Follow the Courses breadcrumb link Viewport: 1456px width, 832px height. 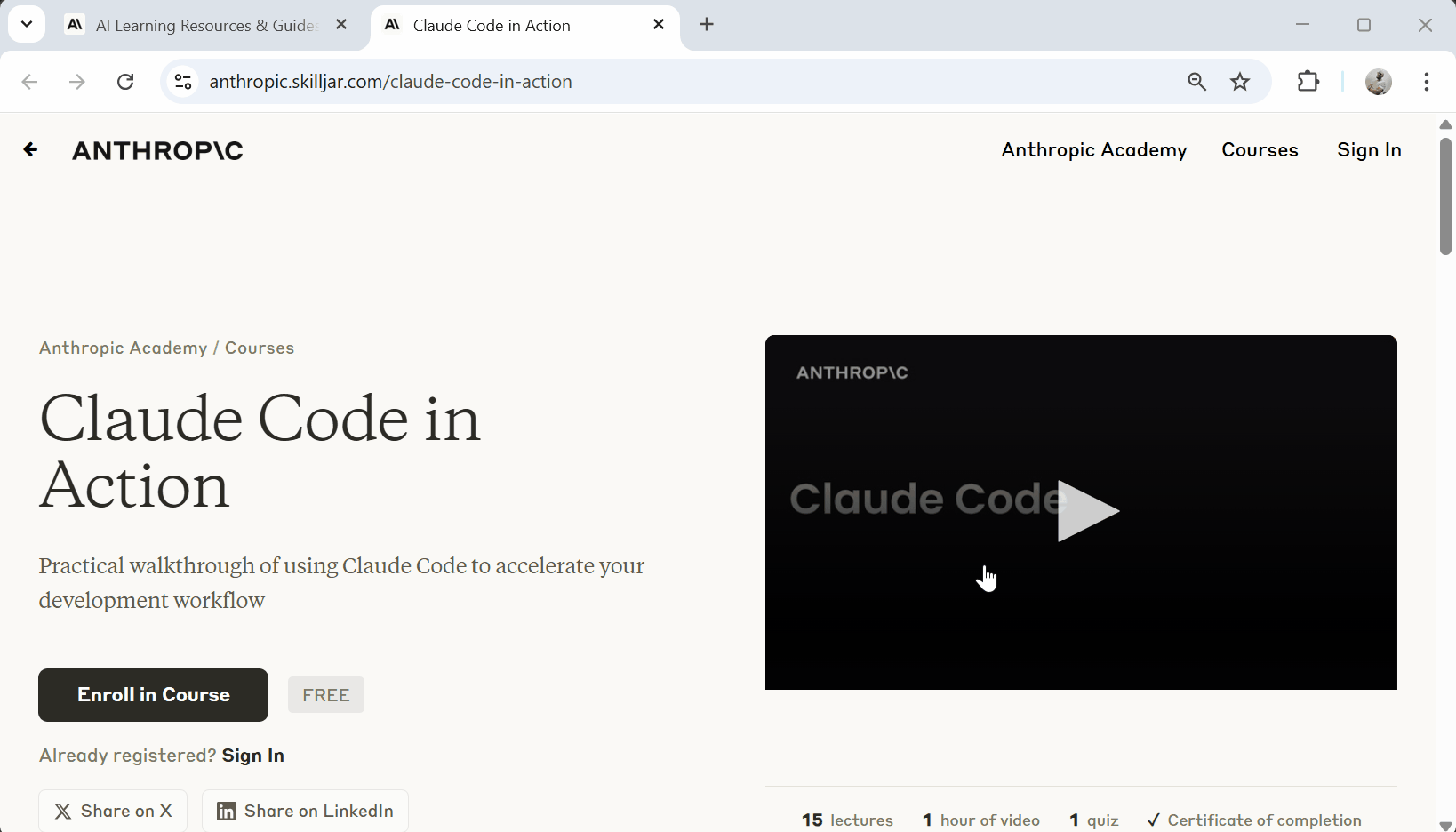[260, 348]
